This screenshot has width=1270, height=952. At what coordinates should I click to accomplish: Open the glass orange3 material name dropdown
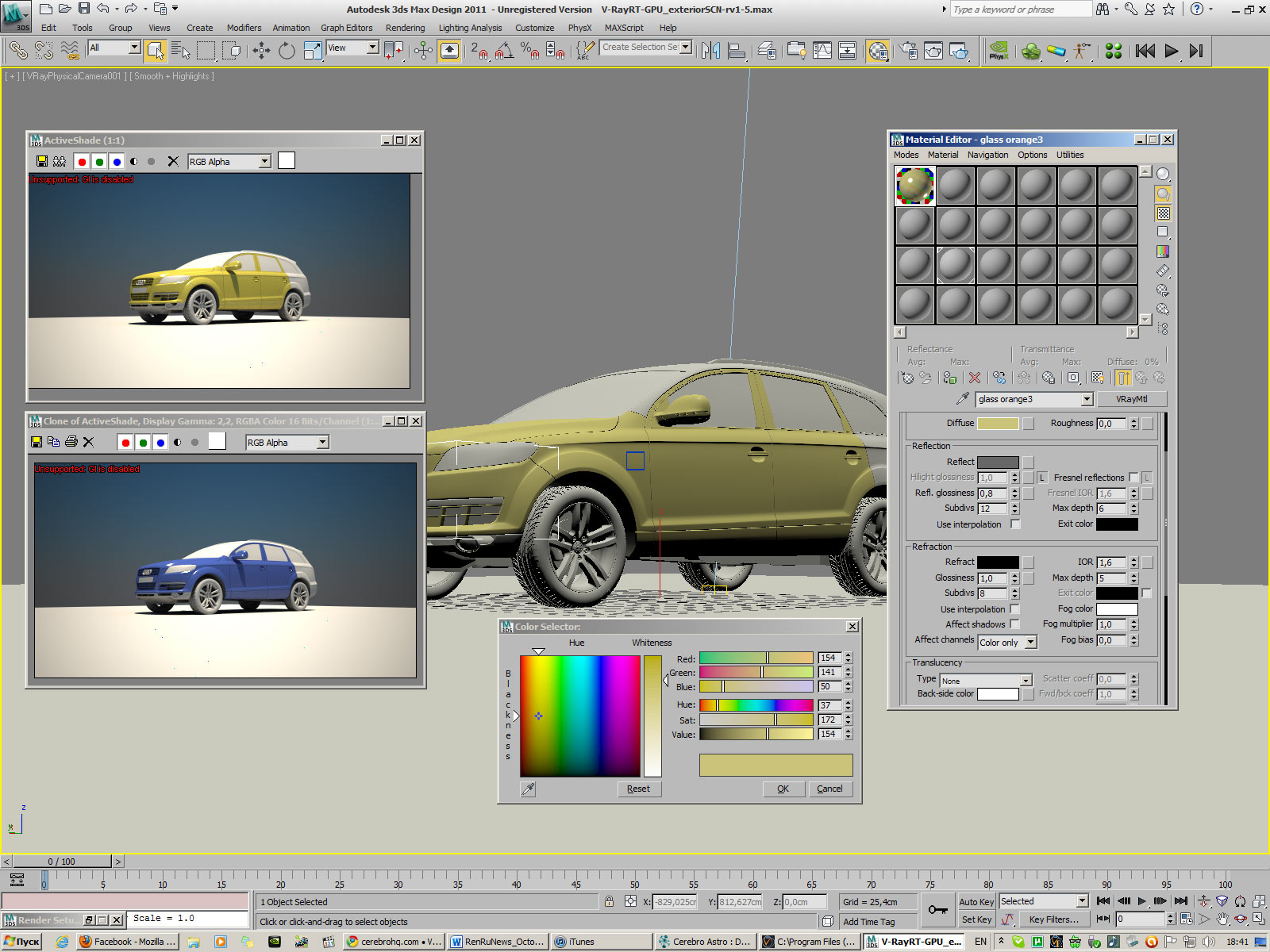coord(1087,399)
